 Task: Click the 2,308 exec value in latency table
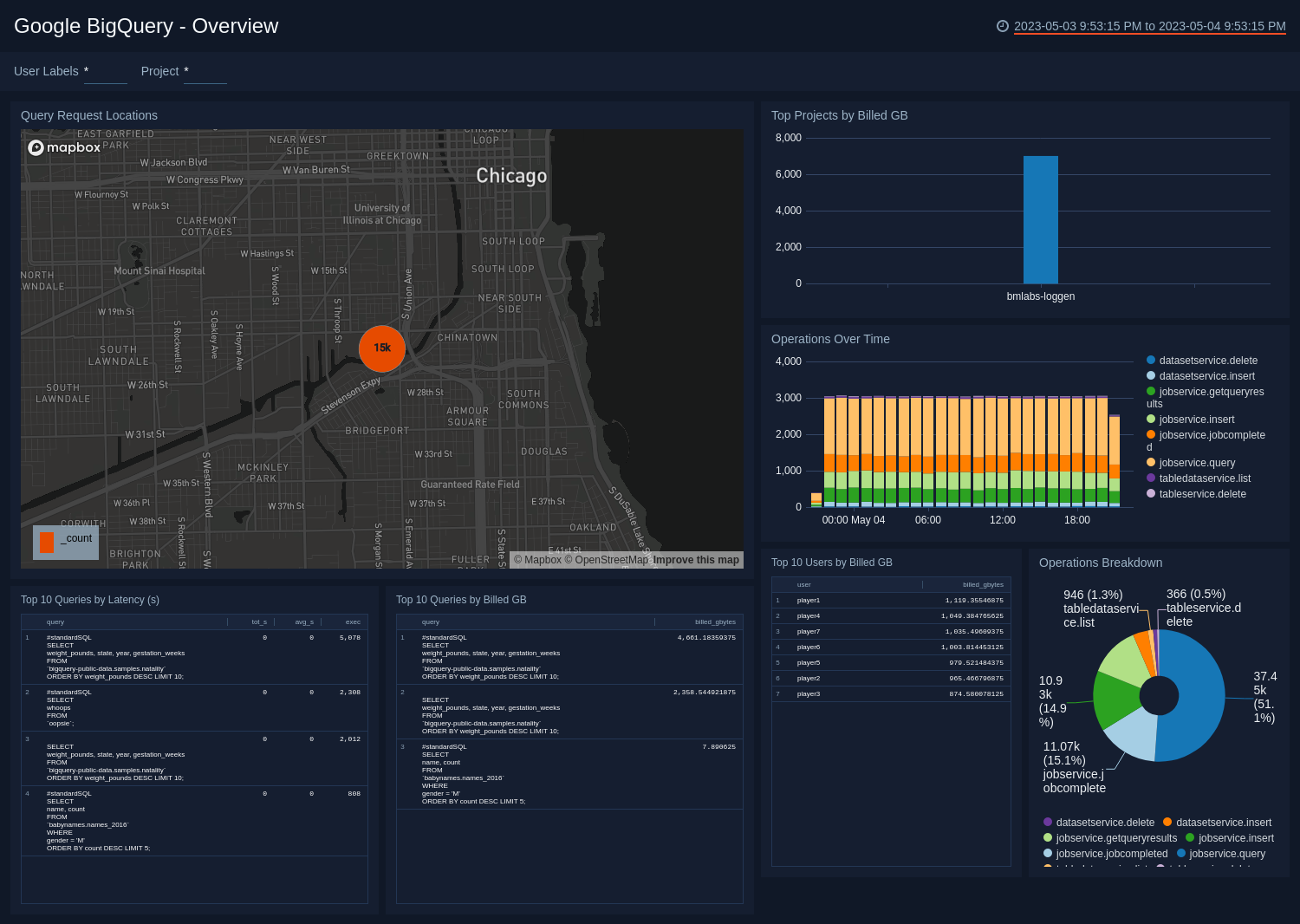[350, 693]
